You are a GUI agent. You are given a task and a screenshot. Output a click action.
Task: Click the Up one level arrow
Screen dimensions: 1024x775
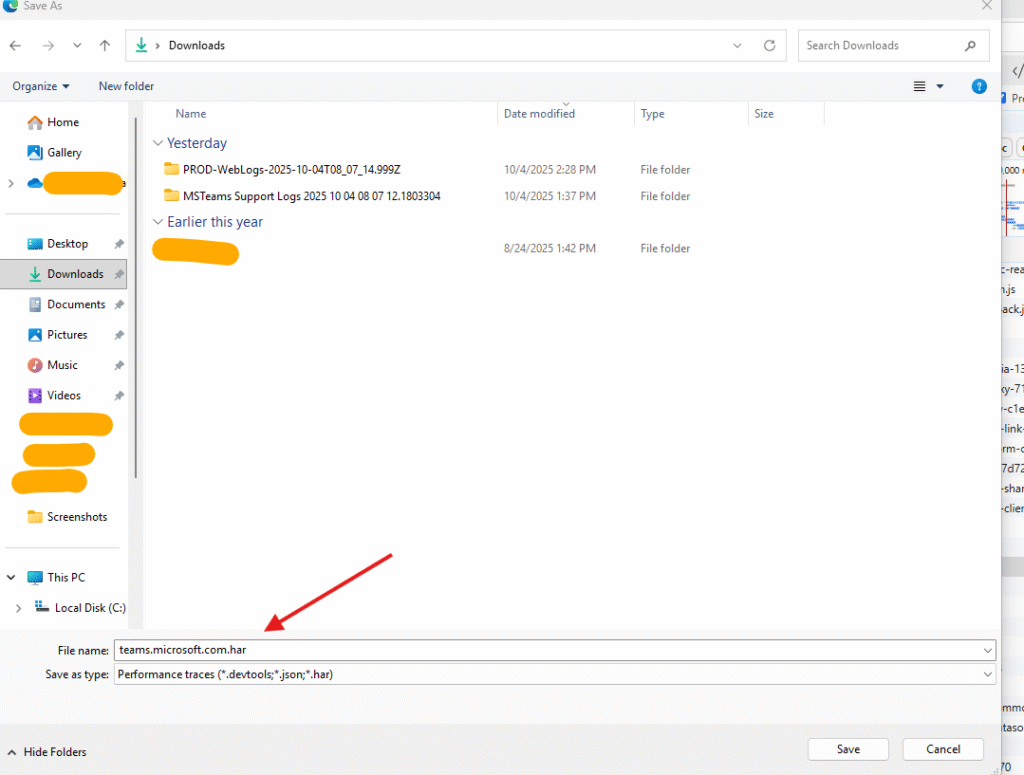105,45
